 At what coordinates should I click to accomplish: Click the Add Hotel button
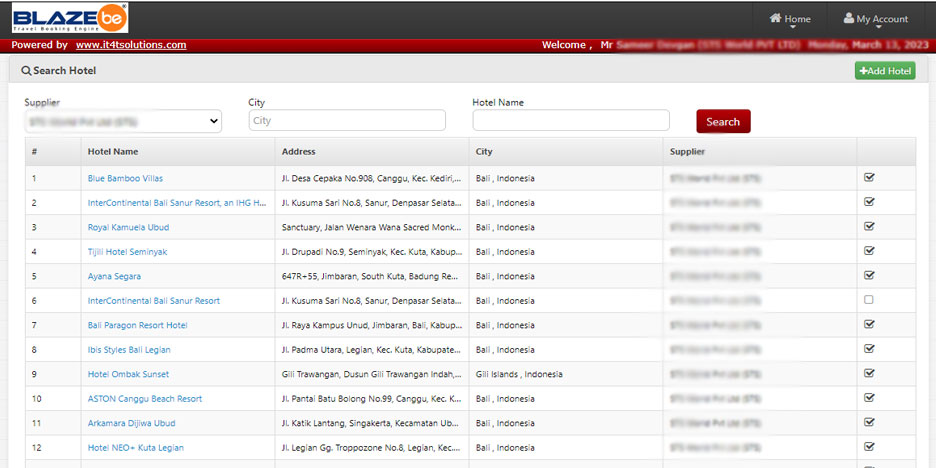pyautogui.click(x=884, y=71)
